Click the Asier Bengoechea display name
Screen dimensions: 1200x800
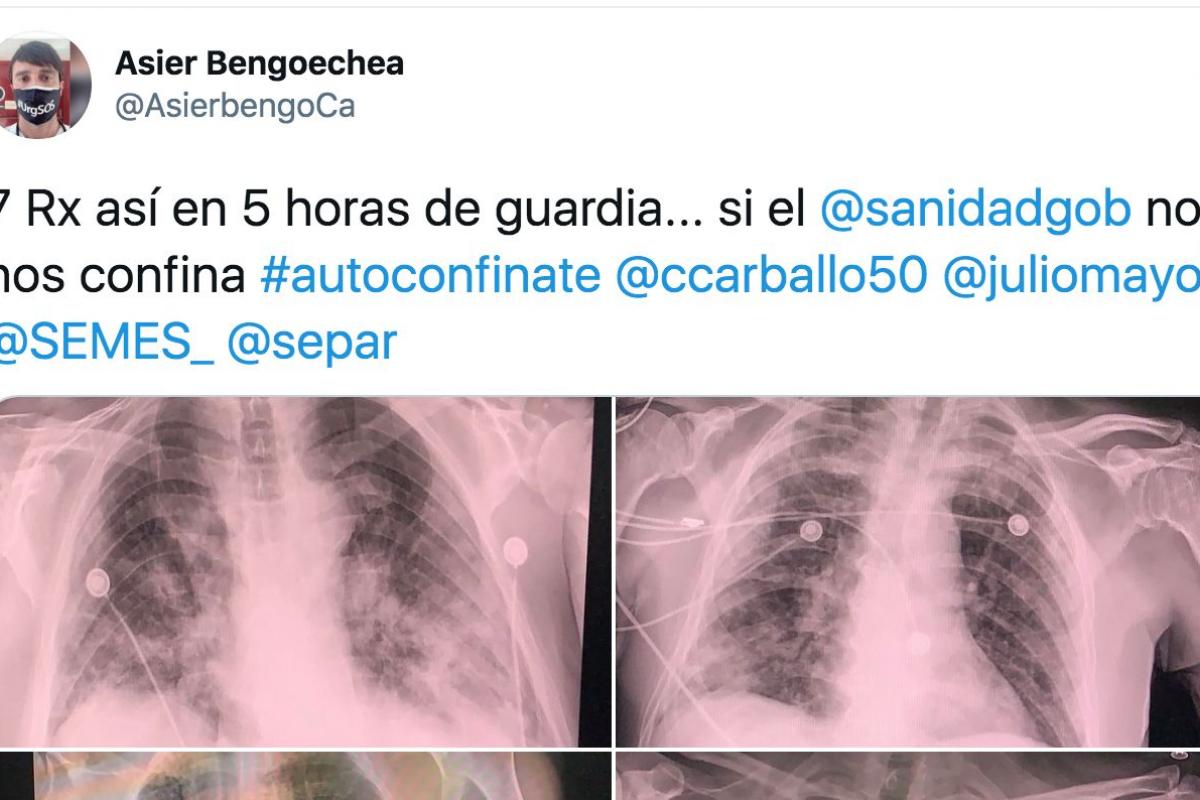click(260, 64)
